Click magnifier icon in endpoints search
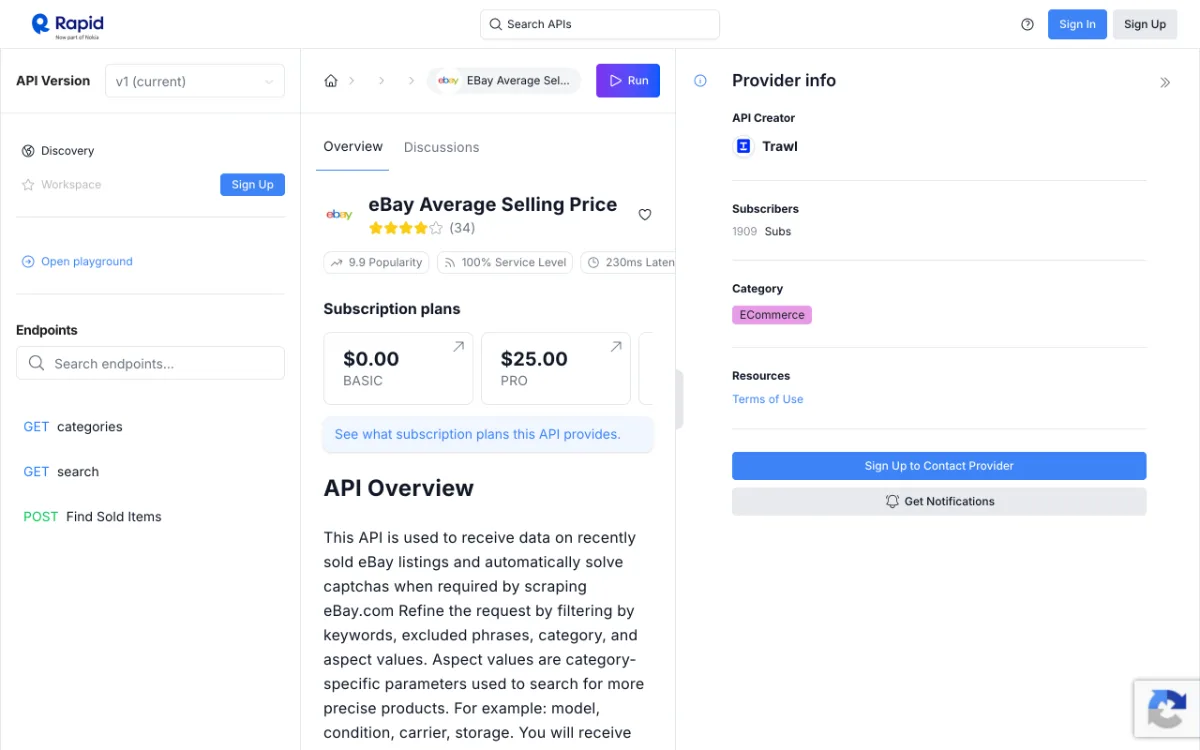The image size is (1200, 750). pyautogui.click(x=37, y=363)
